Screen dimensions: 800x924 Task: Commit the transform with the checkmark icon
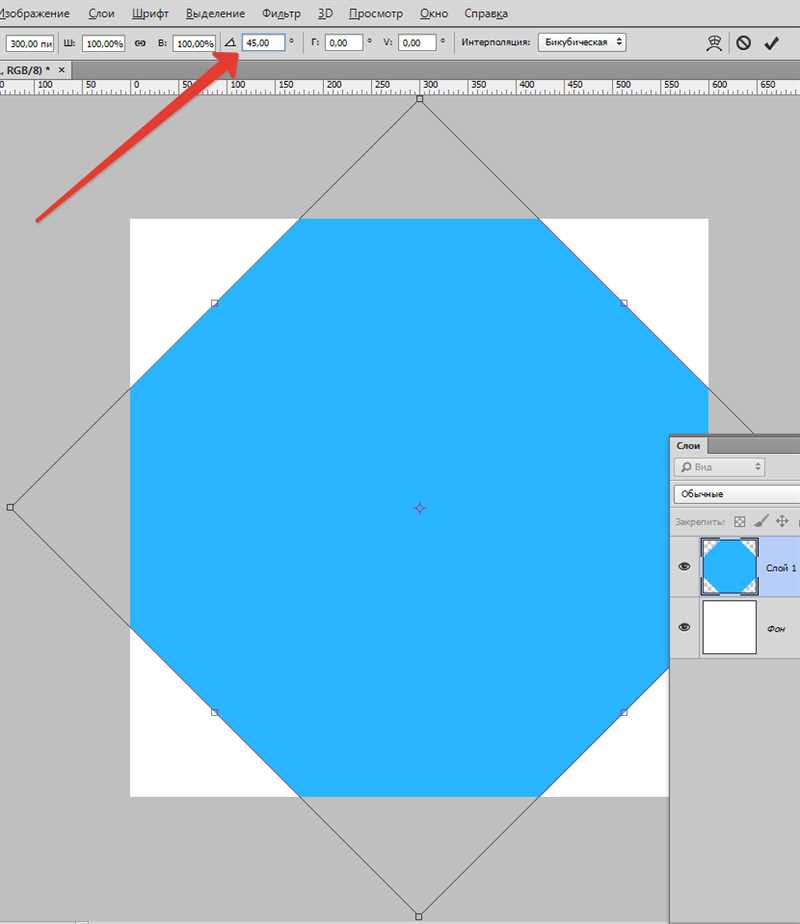[x=771, y=43]
